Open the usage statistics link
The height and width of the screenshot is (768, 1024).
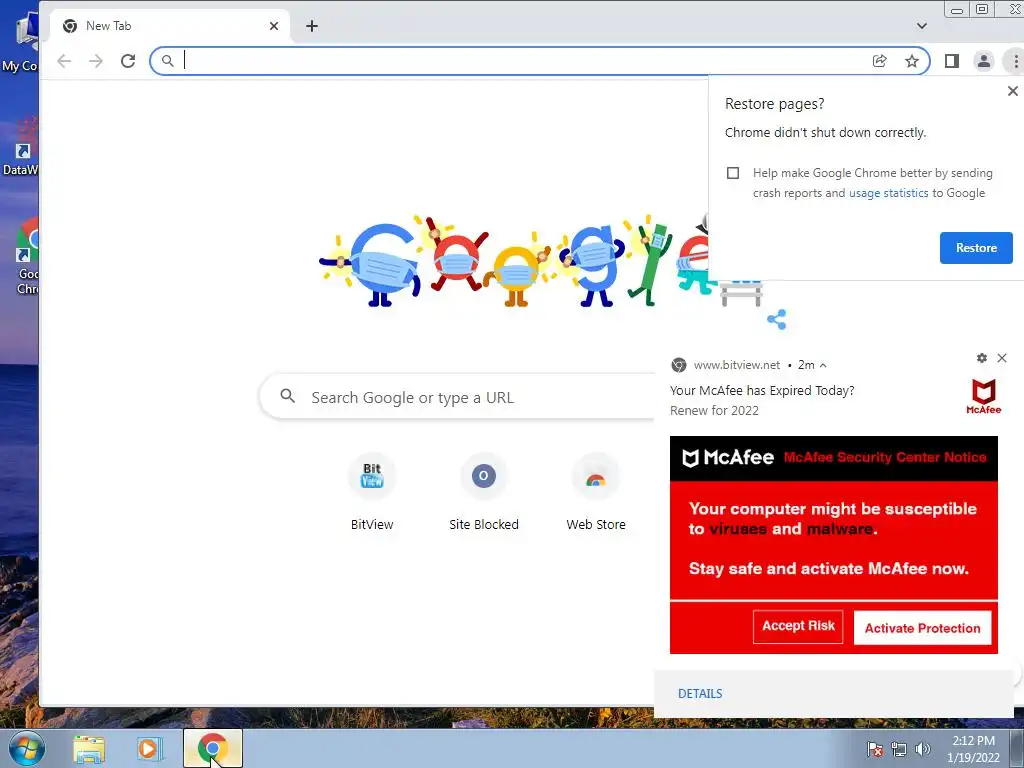click(x=888, y=193)
